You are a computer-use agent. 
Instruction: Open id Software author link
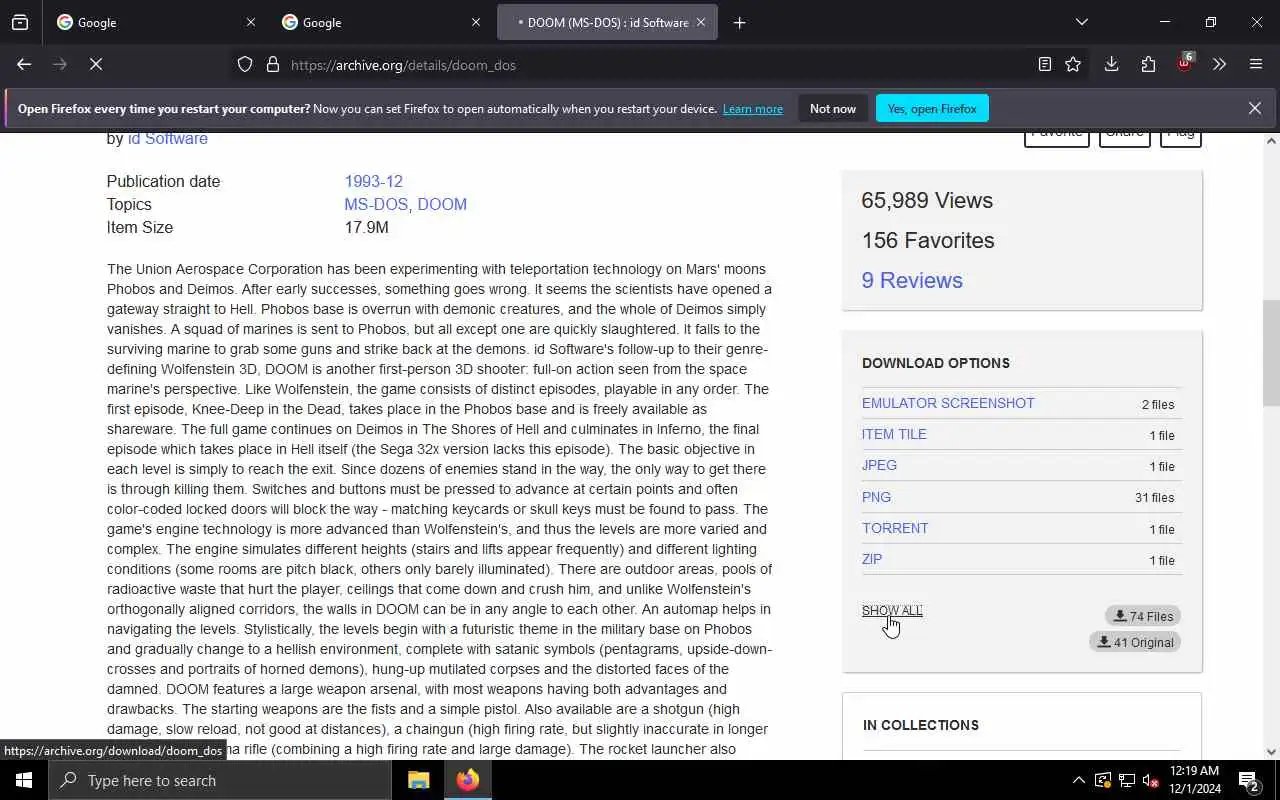(168, 138)
